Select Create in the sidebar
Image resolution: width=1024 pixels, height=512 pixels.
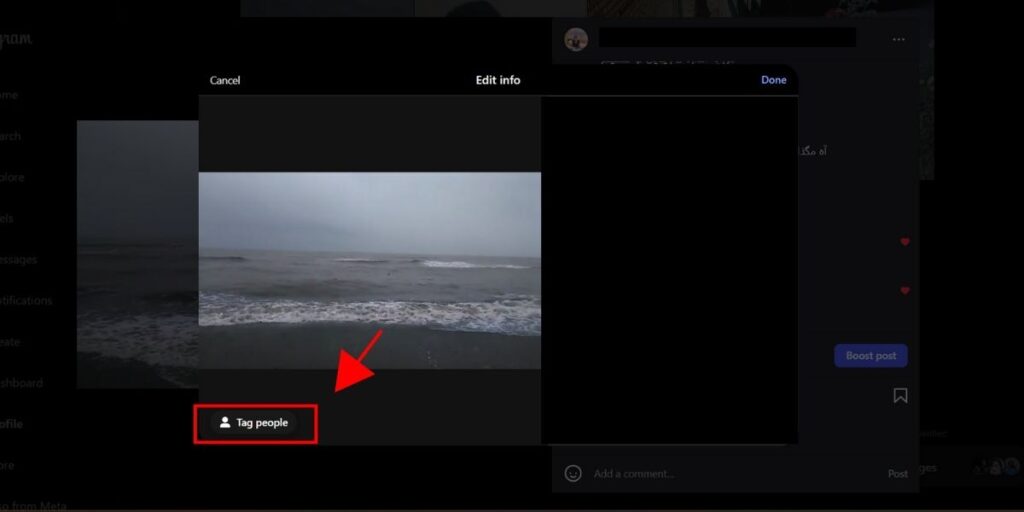pos(12,342)
